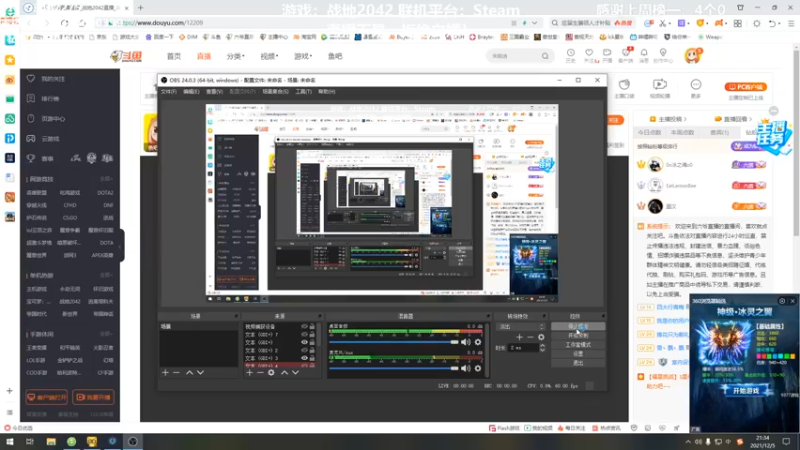Click 开始录制 button in OBS Controls

click(578, 336)
